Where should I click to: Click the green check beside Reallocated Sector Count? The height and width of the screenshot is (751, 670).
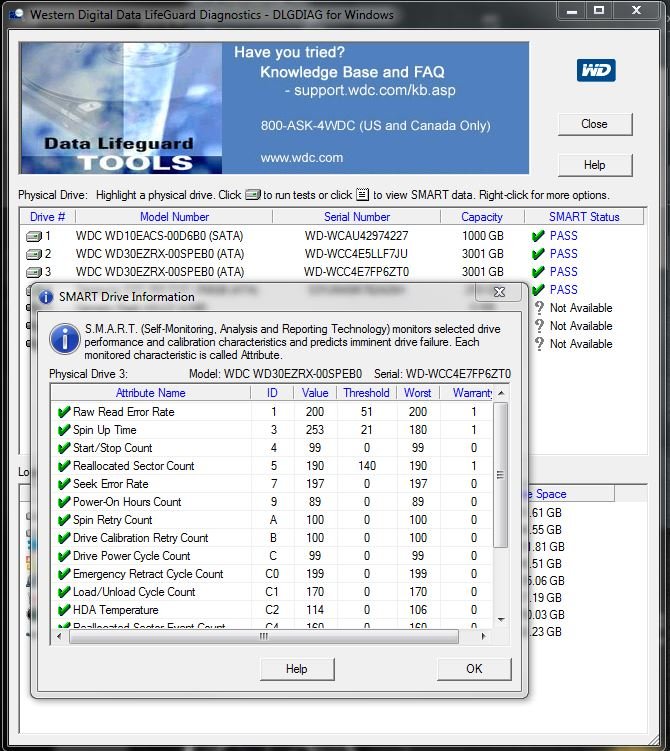(x=64, y=466)
